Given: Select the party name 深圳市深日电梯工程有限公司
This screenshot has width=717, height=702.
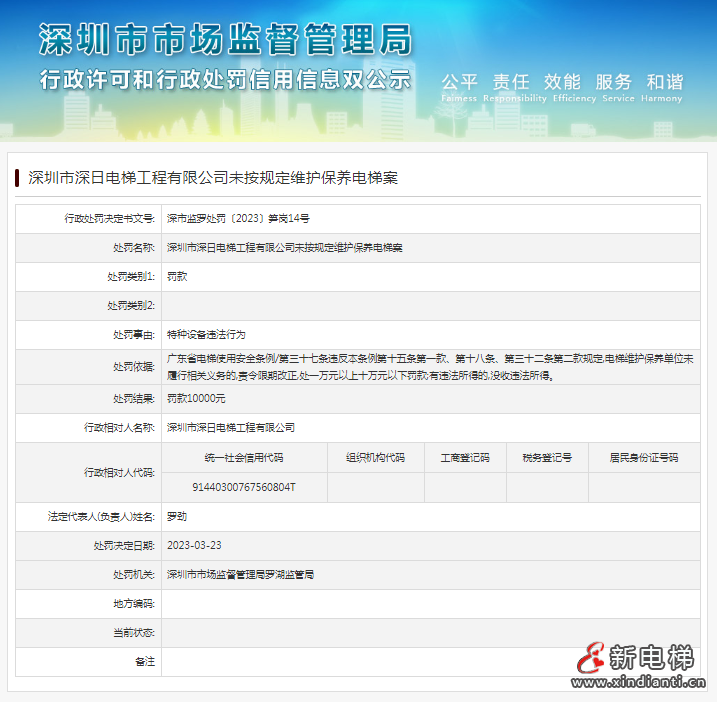Looking at the screenshot, I should coord(231,428).
